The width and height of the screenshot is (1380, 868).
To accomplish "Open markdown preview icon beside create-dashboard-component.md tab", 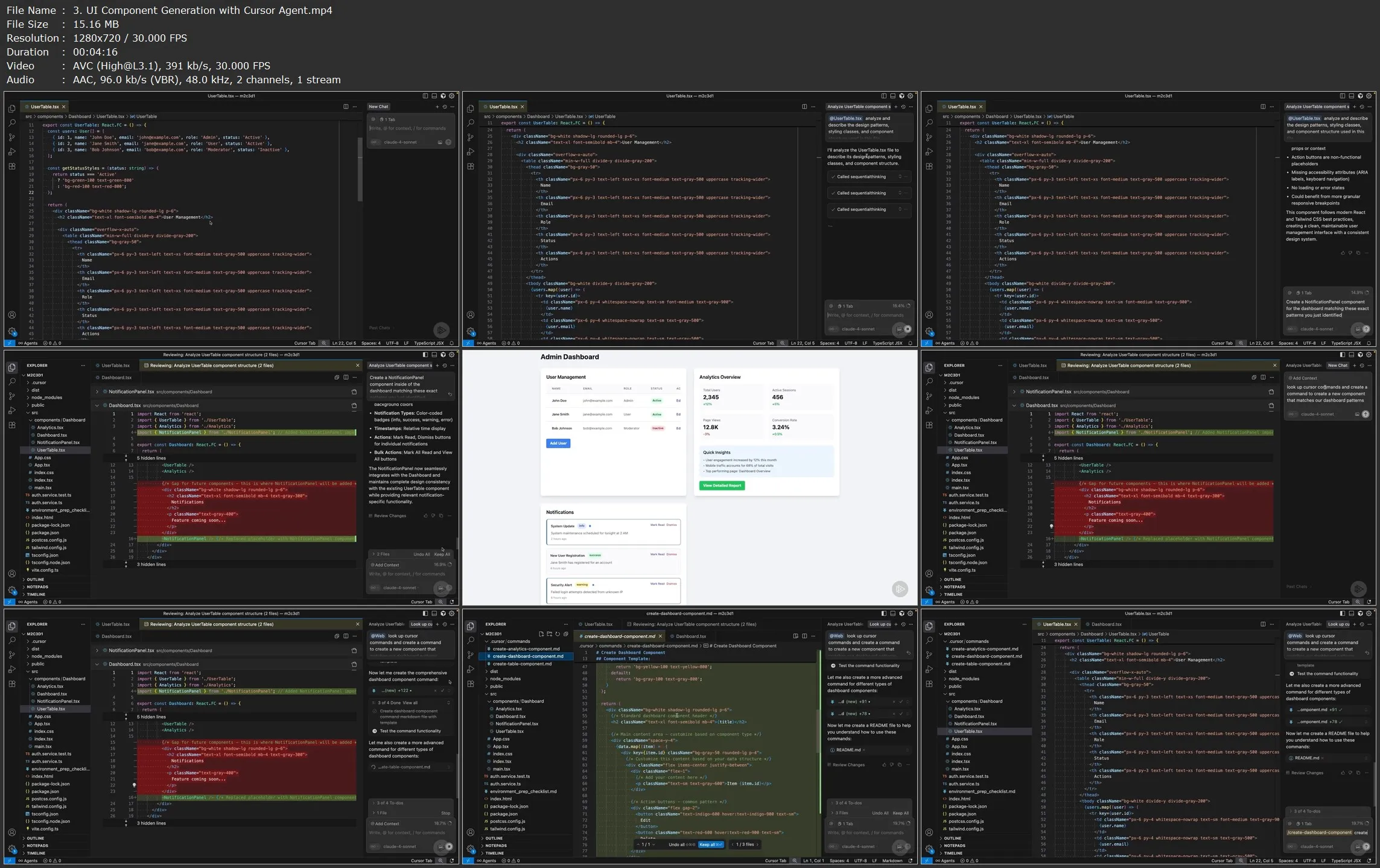I will pyautogui.click(x=795, y=636).
